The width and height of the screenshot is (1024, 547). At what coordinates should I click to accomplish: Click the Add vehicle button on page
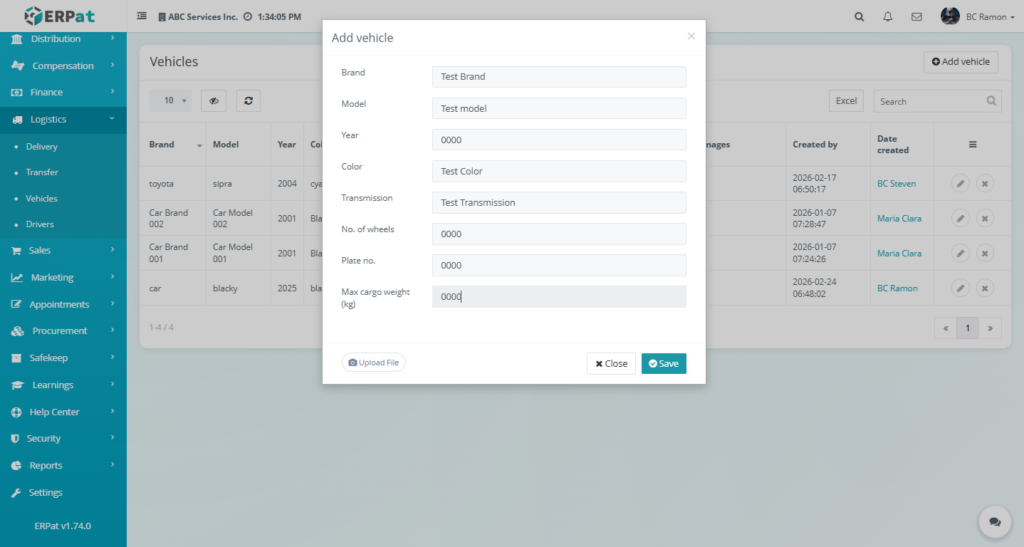960,61
